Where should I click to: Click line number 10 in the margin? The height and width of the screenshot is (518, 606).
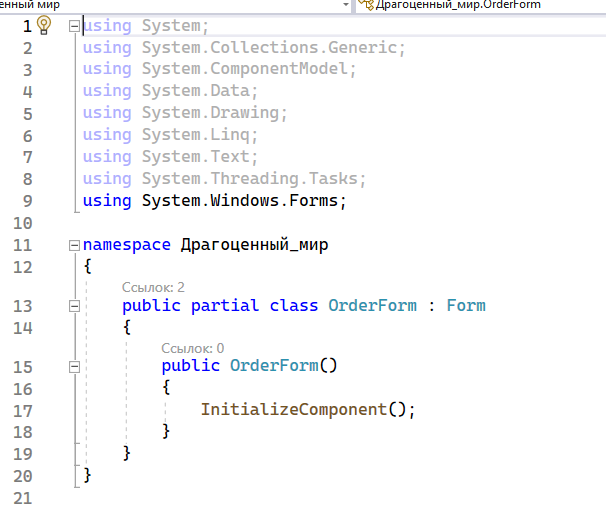pos(23,223)
